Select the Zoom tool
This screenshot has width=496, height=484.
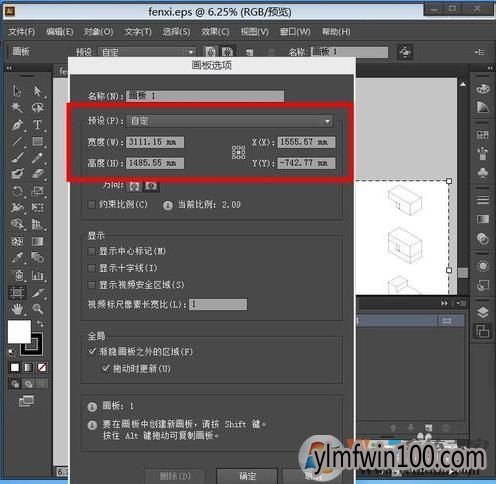tap(37, 309)
